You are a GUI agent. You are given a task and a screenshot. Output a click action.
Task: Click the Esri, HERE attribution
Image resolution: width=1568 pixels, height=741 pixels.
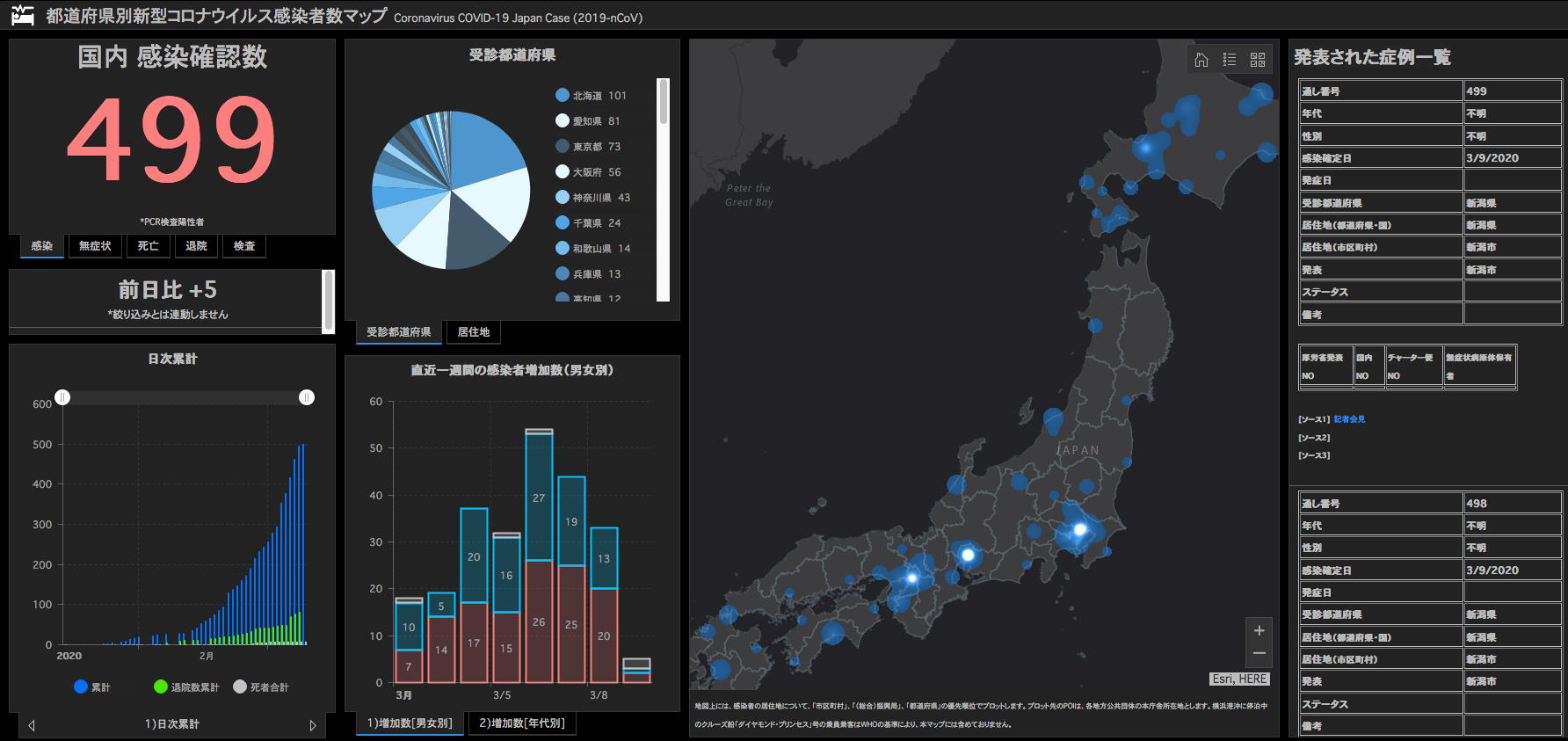[x=1239, y=679]
